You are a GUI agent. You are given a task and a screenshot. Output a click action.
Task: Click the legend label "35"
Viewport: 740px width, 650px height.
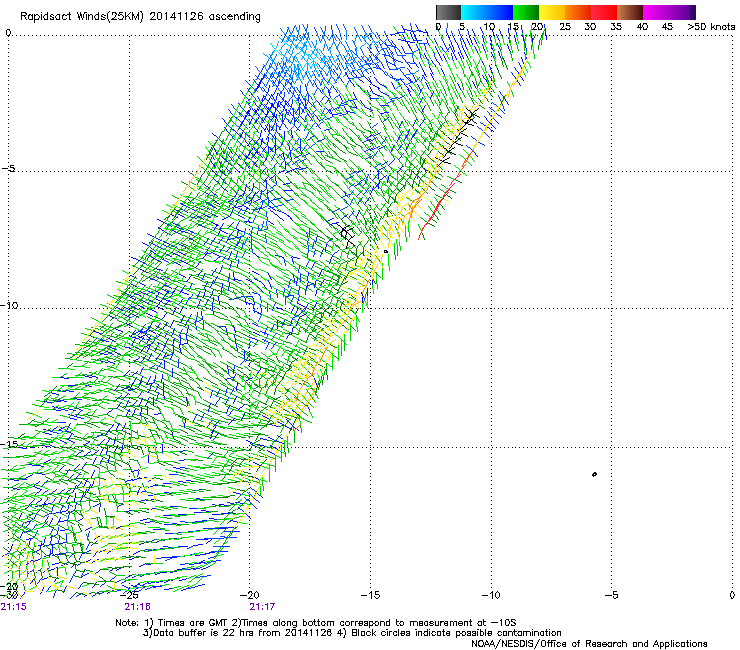616,27
